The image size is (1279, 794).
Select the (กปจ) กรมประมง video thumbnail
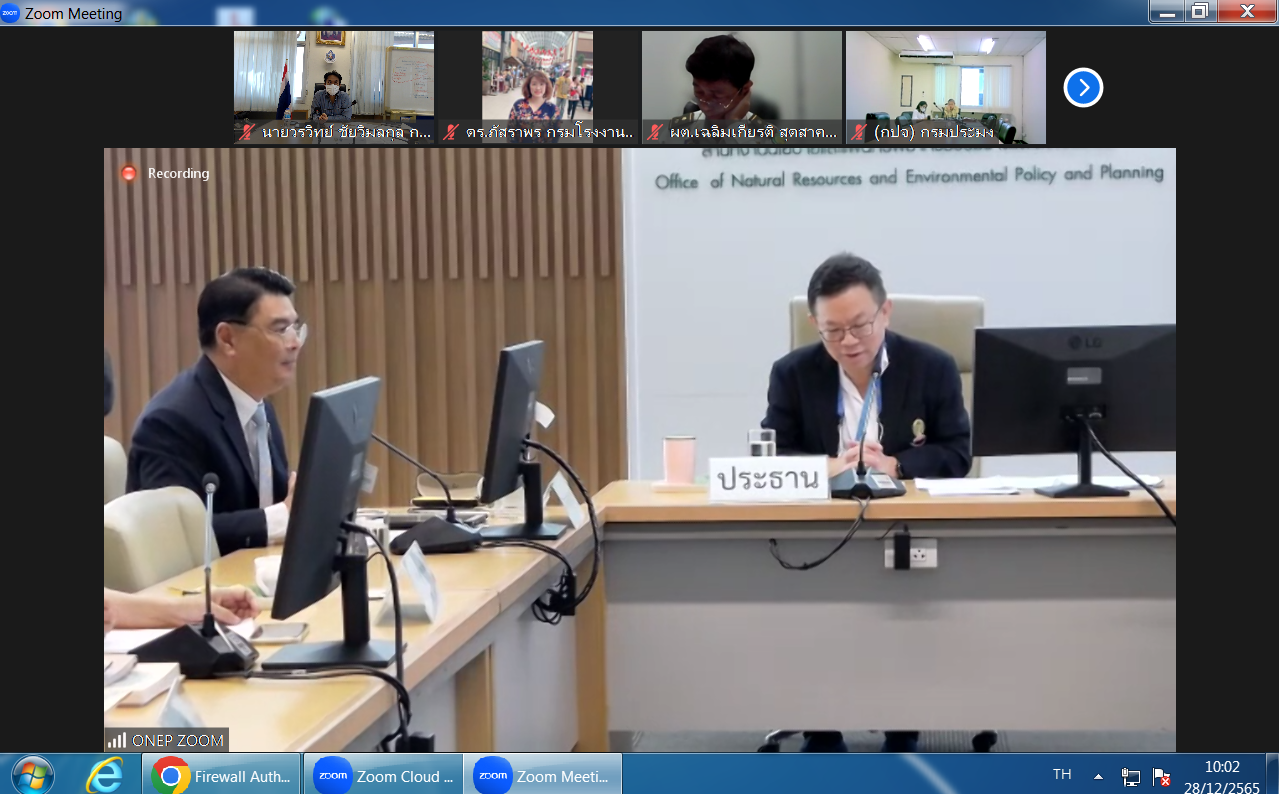coord(945,78)
